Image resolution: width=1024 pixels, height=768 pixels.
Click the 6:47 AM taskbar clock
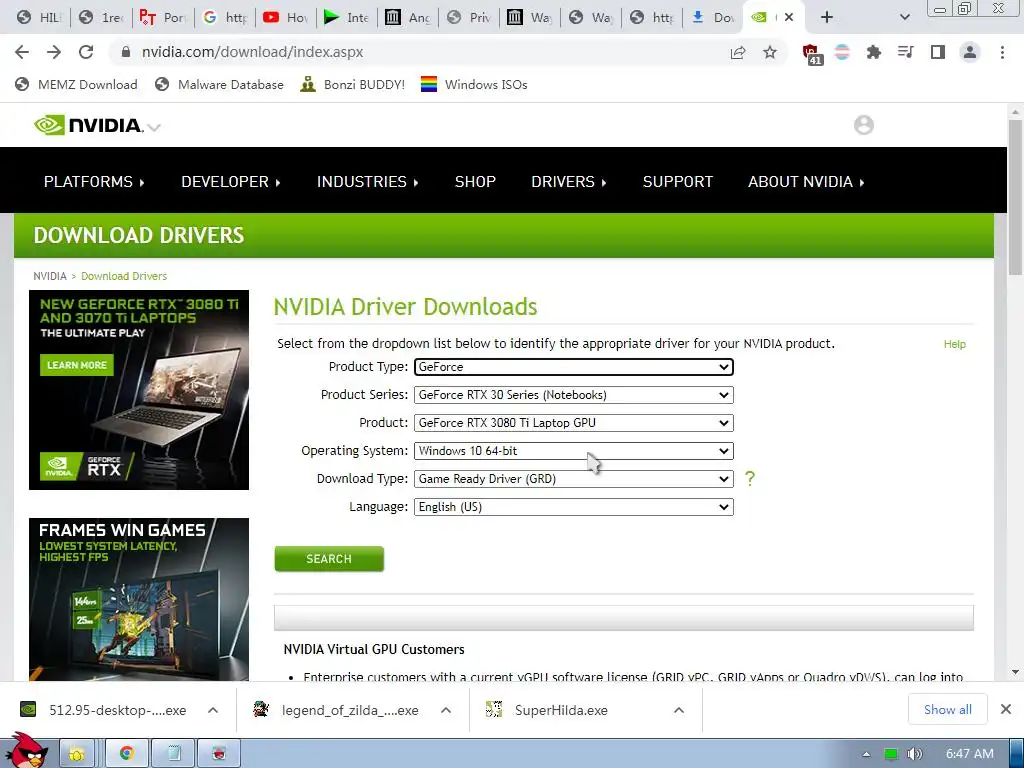tap(970, 754)
